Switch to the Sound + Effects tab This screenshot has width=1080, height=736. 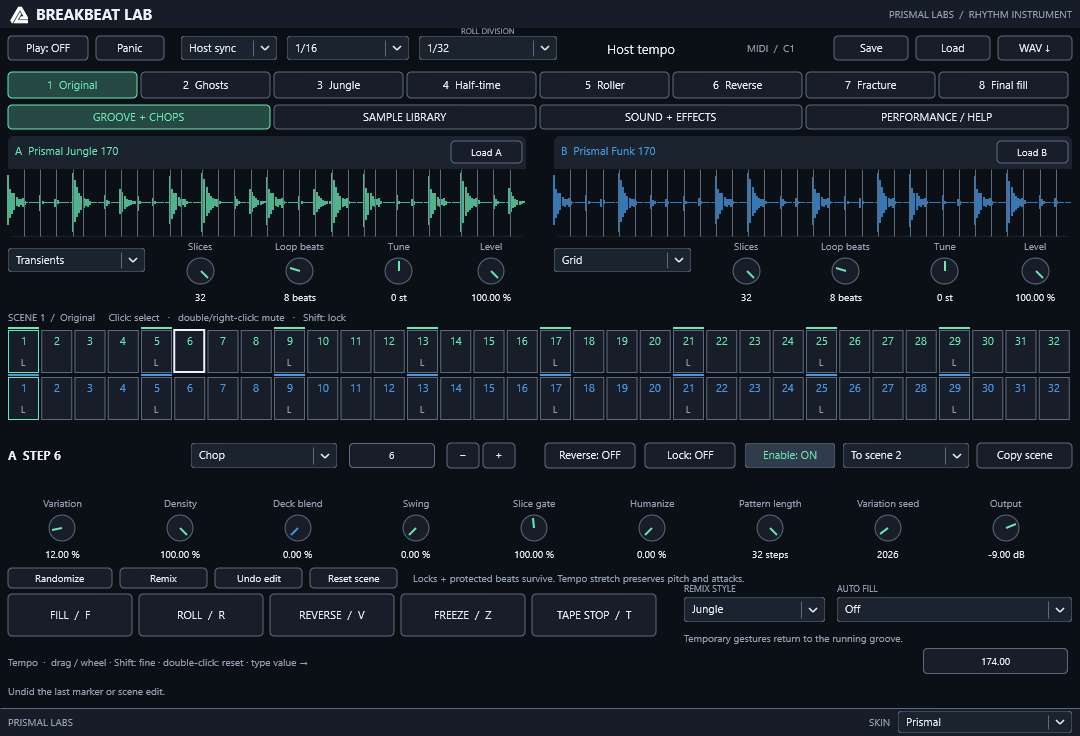tap(670, 117)
